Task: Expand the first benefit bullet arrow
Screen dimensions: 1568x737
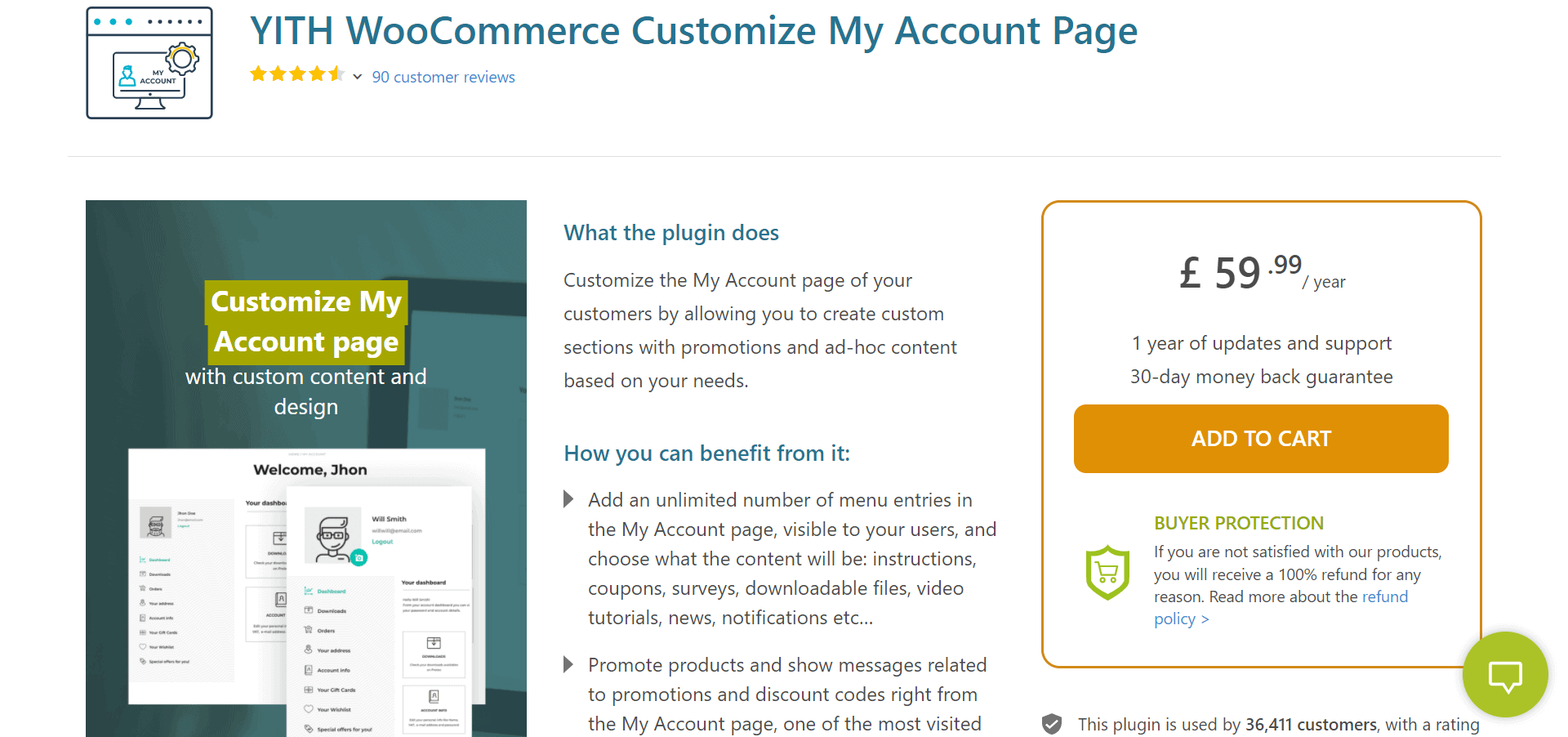Action: click(x=568, y=498)
